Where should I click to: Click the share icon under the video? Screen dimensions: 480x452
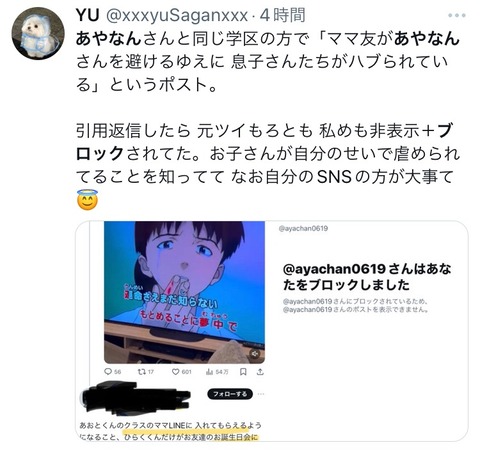tap(260, 371)
